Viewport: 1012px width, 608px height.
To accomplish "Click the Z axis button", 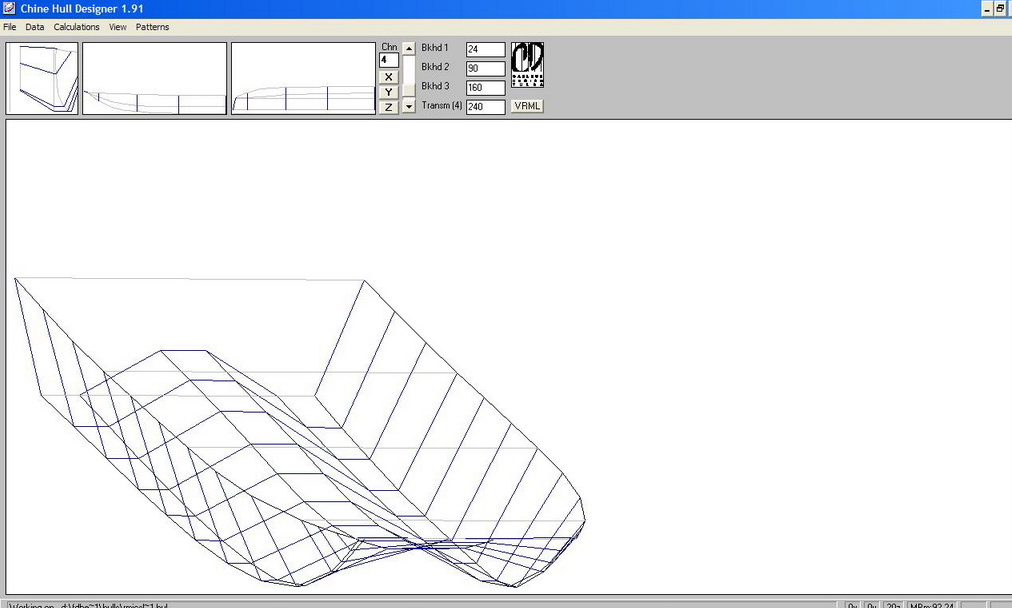I will coord(388,107).
